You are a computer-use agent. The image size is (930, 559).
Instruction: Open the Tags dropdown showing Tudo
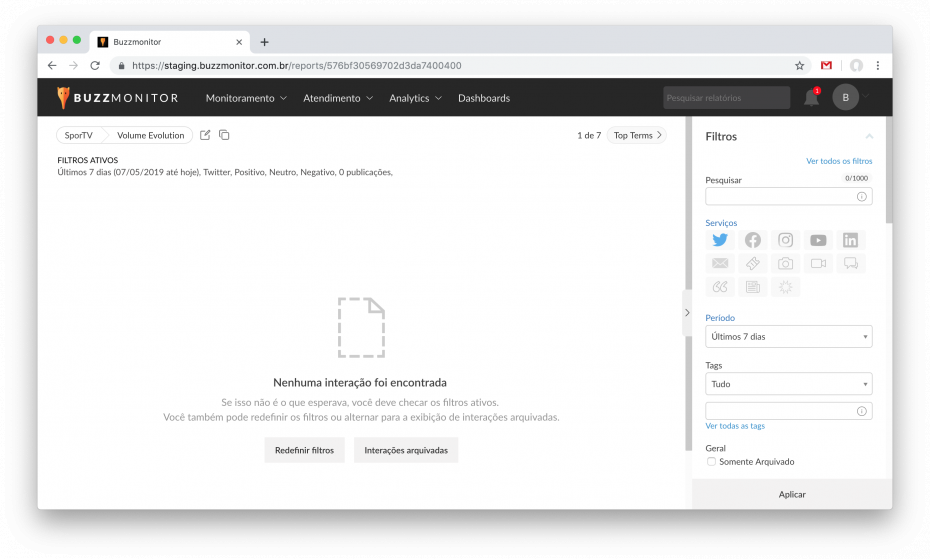tap(788, 384)
